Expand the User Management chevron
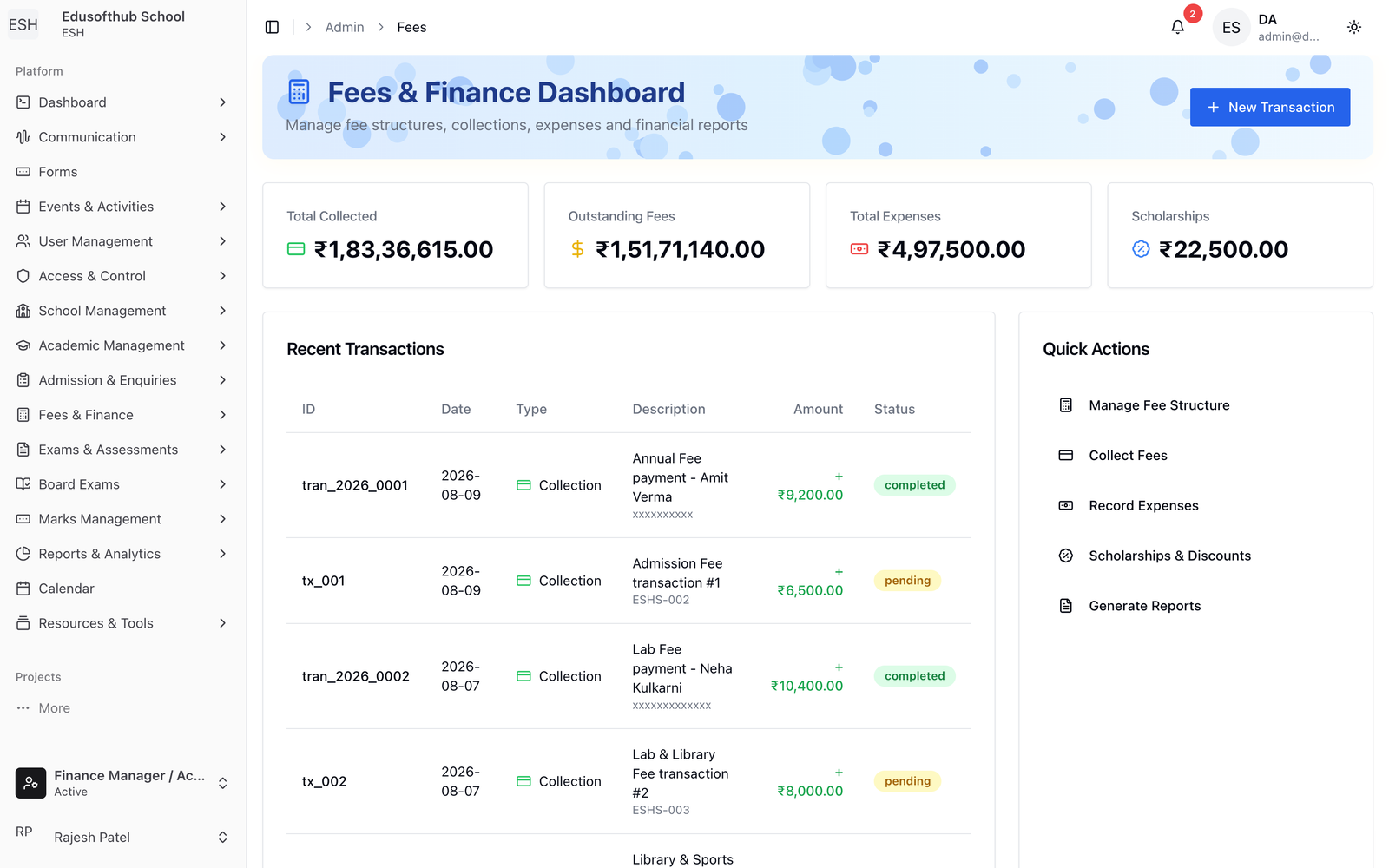The width and height of the screenshot is (1389, 868). tap(223, 241)
